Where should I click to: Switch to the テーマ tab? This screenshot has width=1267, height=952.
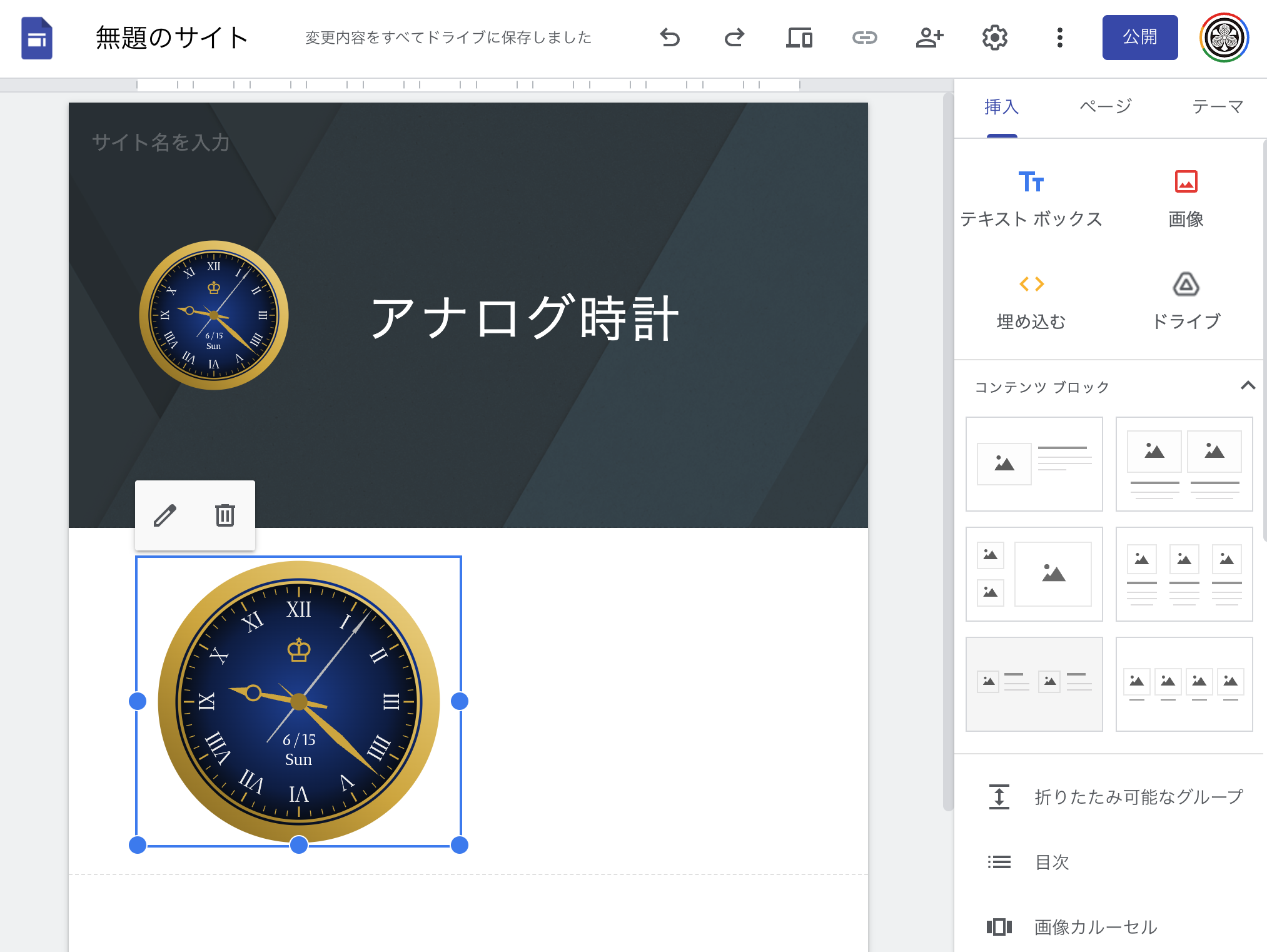click(x=1217, y=106)
